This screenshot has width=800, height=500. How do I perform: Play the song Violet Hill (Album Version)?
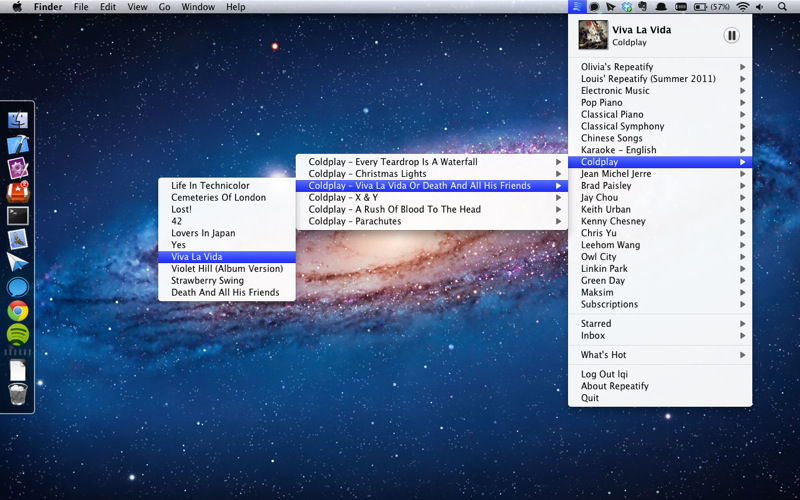point(227,268)
